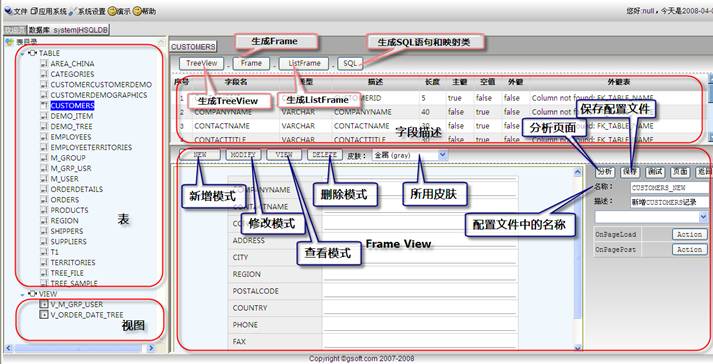Click the view icon next to V_M_GRP_USER

click(x=44, y=304)
